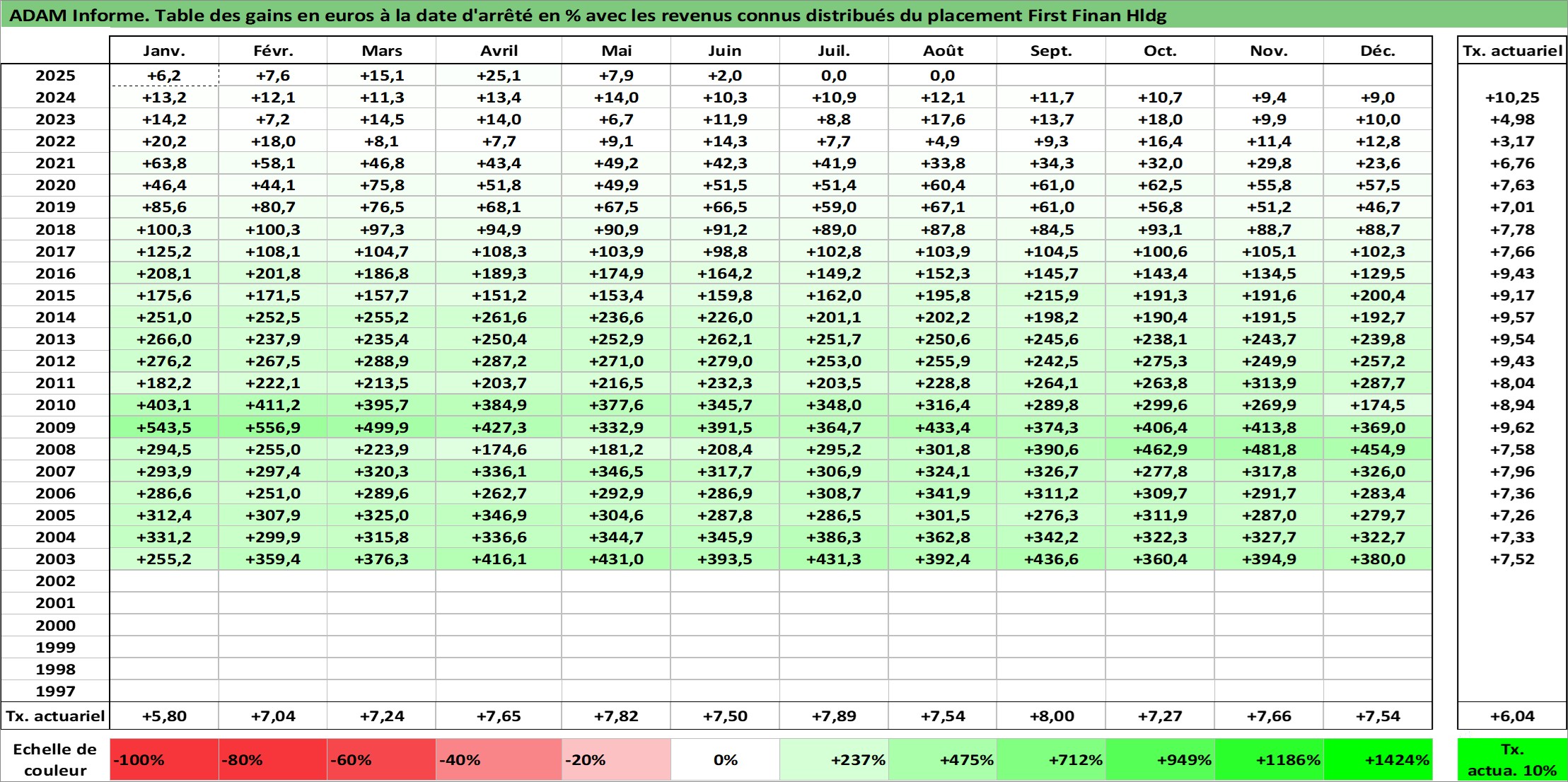This screenshot has width=1568, height=782.
Task: Click the 'Tx. actuariel' bottom row label
Action: tap(55, 716)
